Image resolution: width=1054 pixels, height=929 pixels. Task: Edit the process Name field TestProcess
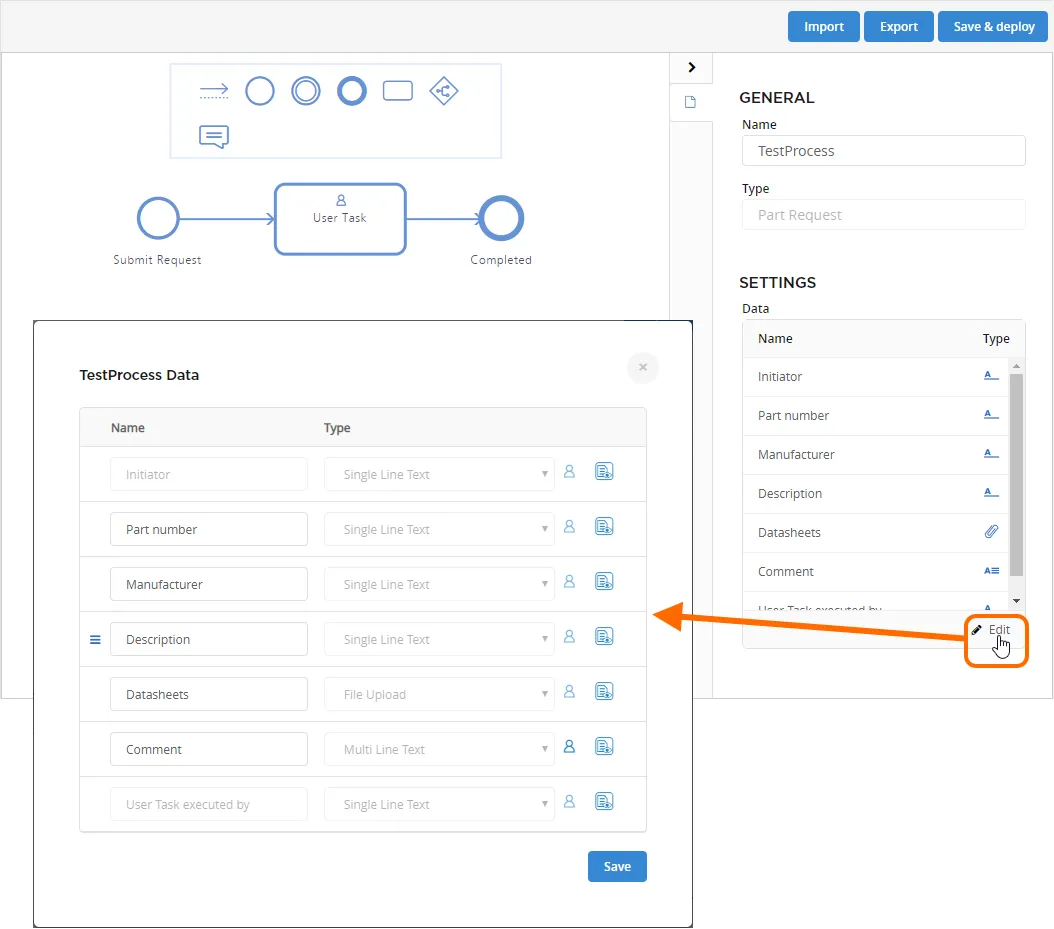point(883,151)
